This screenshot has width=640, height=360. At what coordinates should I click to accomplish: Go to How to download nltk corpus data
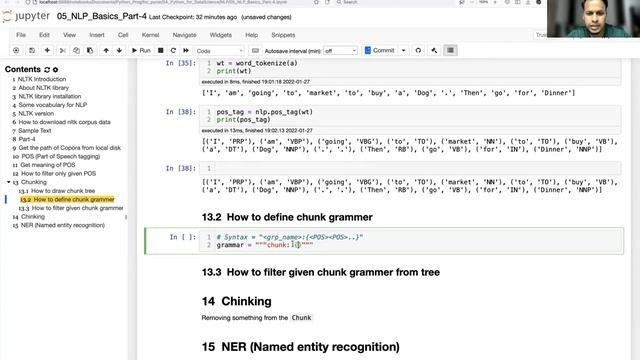point(64,122)
